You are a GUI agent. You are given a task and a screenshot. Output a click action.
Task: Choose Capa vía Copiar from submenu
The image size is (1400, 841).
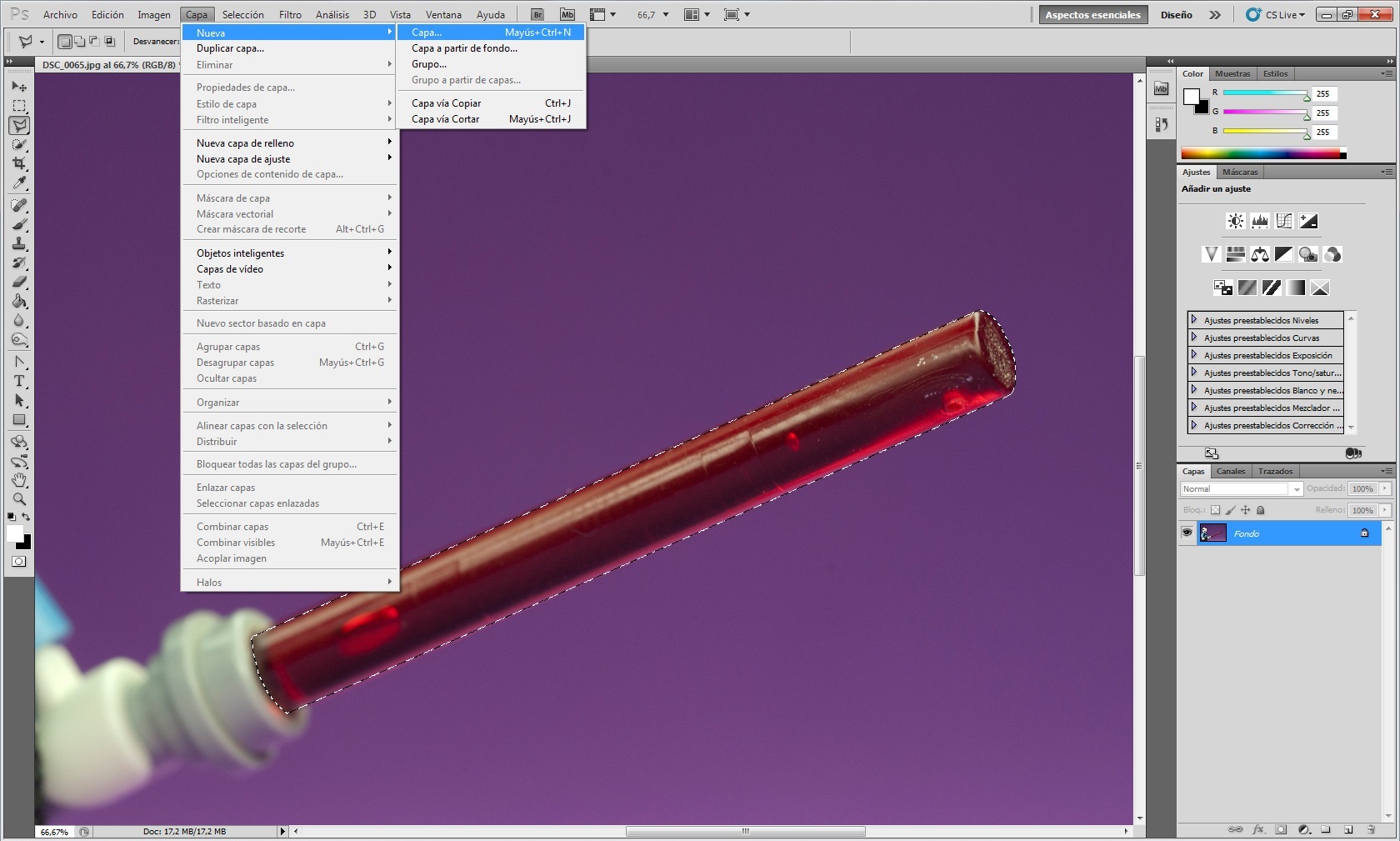(x=447, y=103)
